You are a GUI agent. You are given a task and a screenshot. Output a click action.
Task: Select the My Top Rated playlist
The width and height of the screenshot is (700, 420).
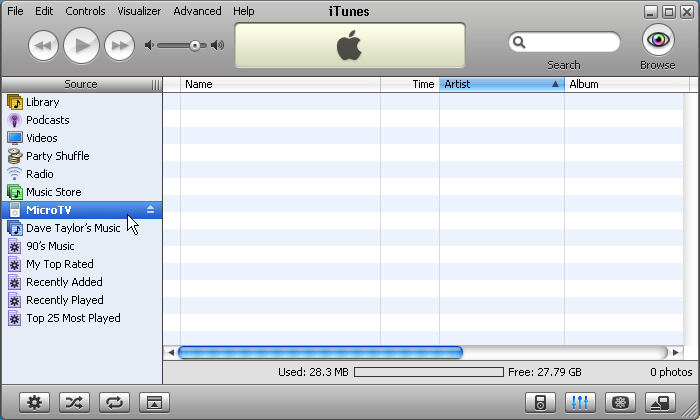(82, 264)
